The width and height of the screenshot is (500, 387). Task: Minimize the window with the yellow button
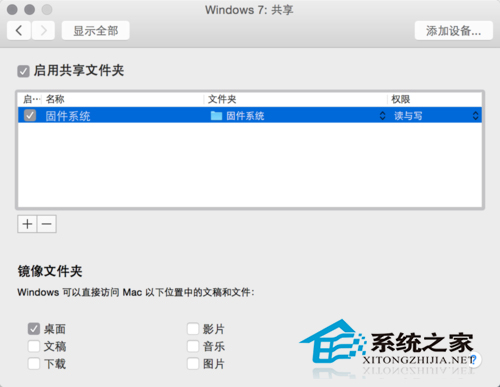pyautogui.click(x=30, y=9)
